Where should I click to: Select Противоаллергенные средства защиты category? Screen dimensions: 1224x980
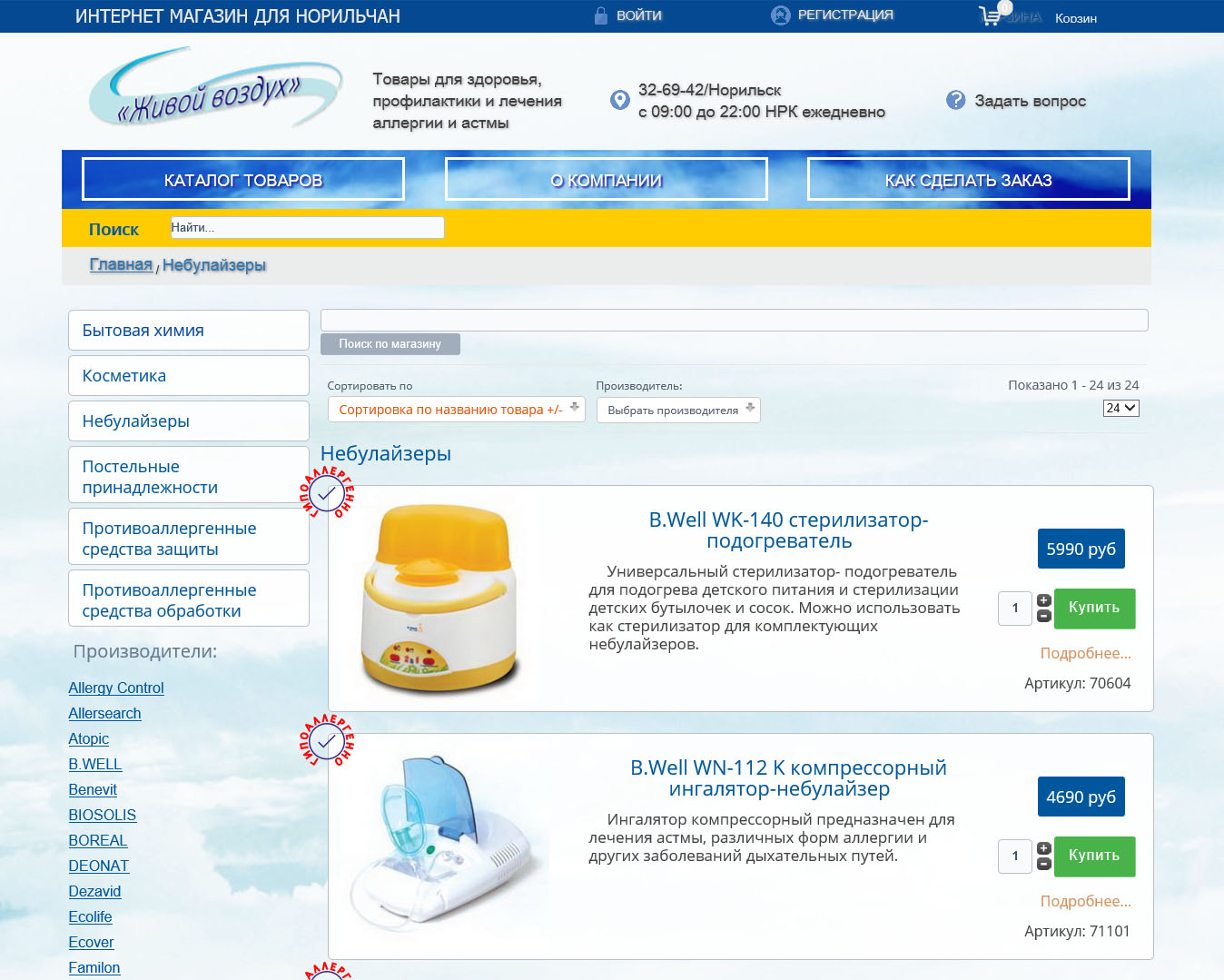point(189,537)
